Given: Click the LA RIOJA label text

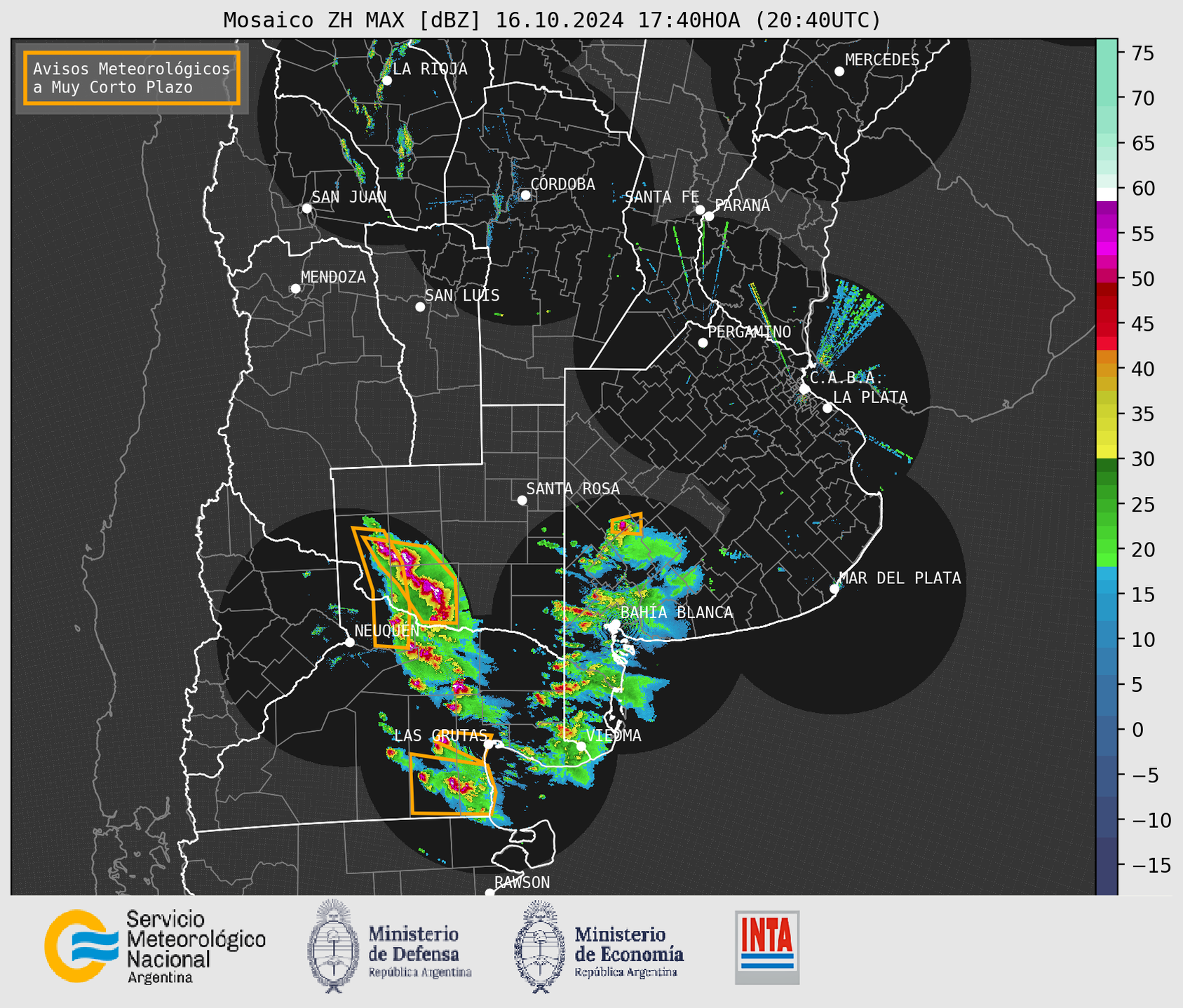Looking at the screenshot, I should 430,69.
